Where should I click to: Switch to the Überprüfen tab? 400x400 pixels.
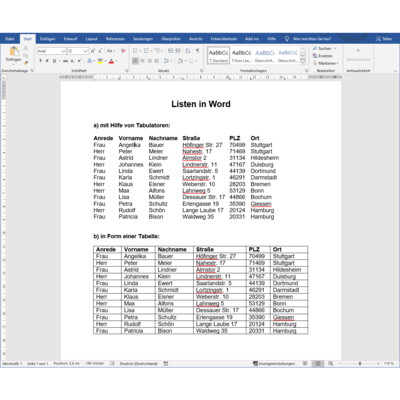pyautogui.click(x=171, y=39)
